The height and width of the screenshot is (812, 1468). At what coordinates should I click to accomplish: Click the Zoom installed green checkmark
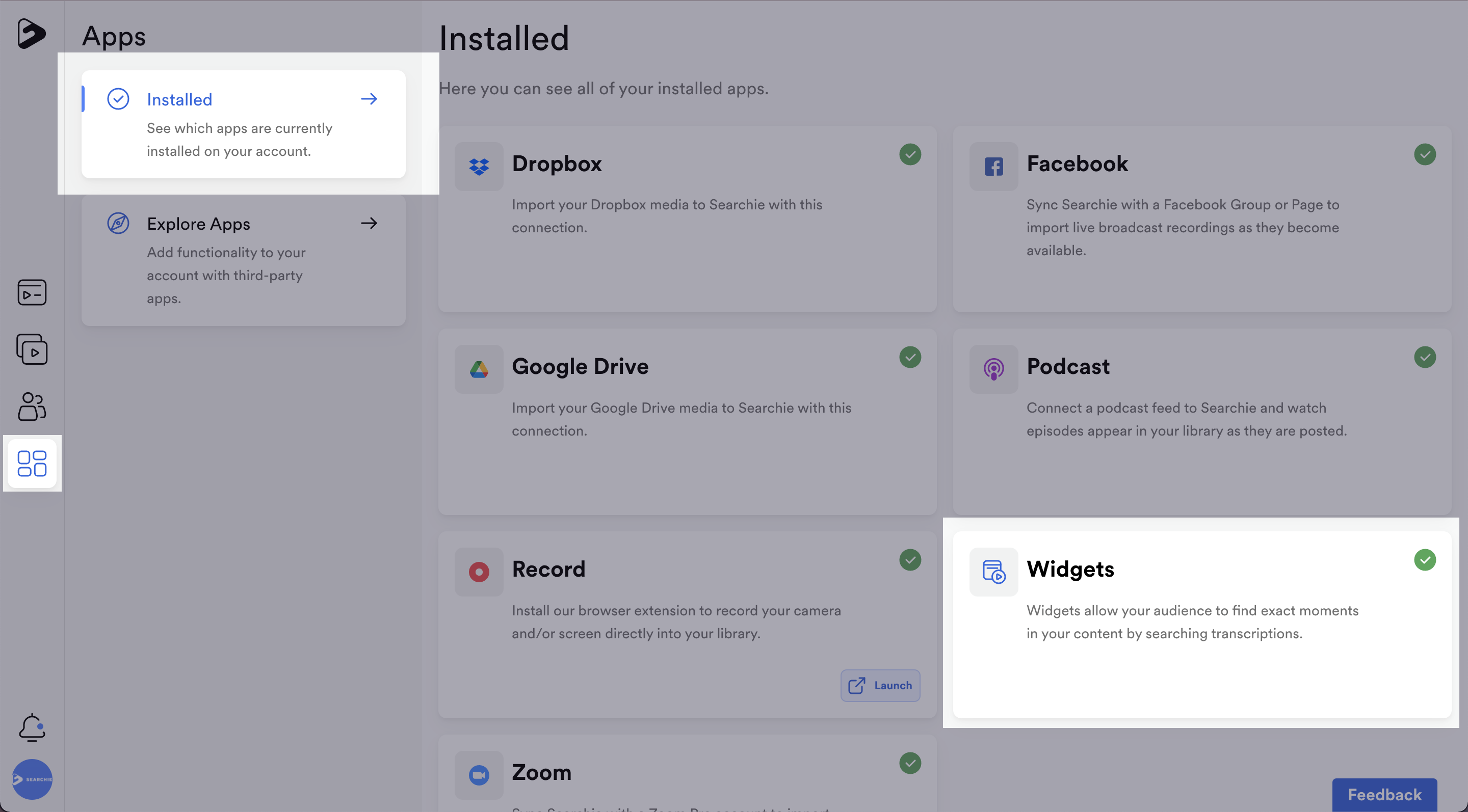pos(910,763)
